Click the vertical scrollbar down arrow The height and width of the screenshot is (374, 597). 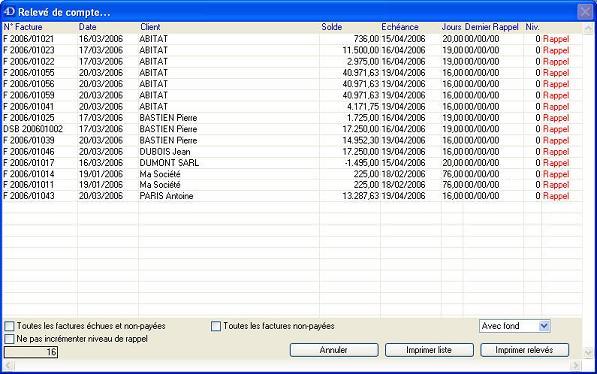pyautogui.click(x=588, y=353)
